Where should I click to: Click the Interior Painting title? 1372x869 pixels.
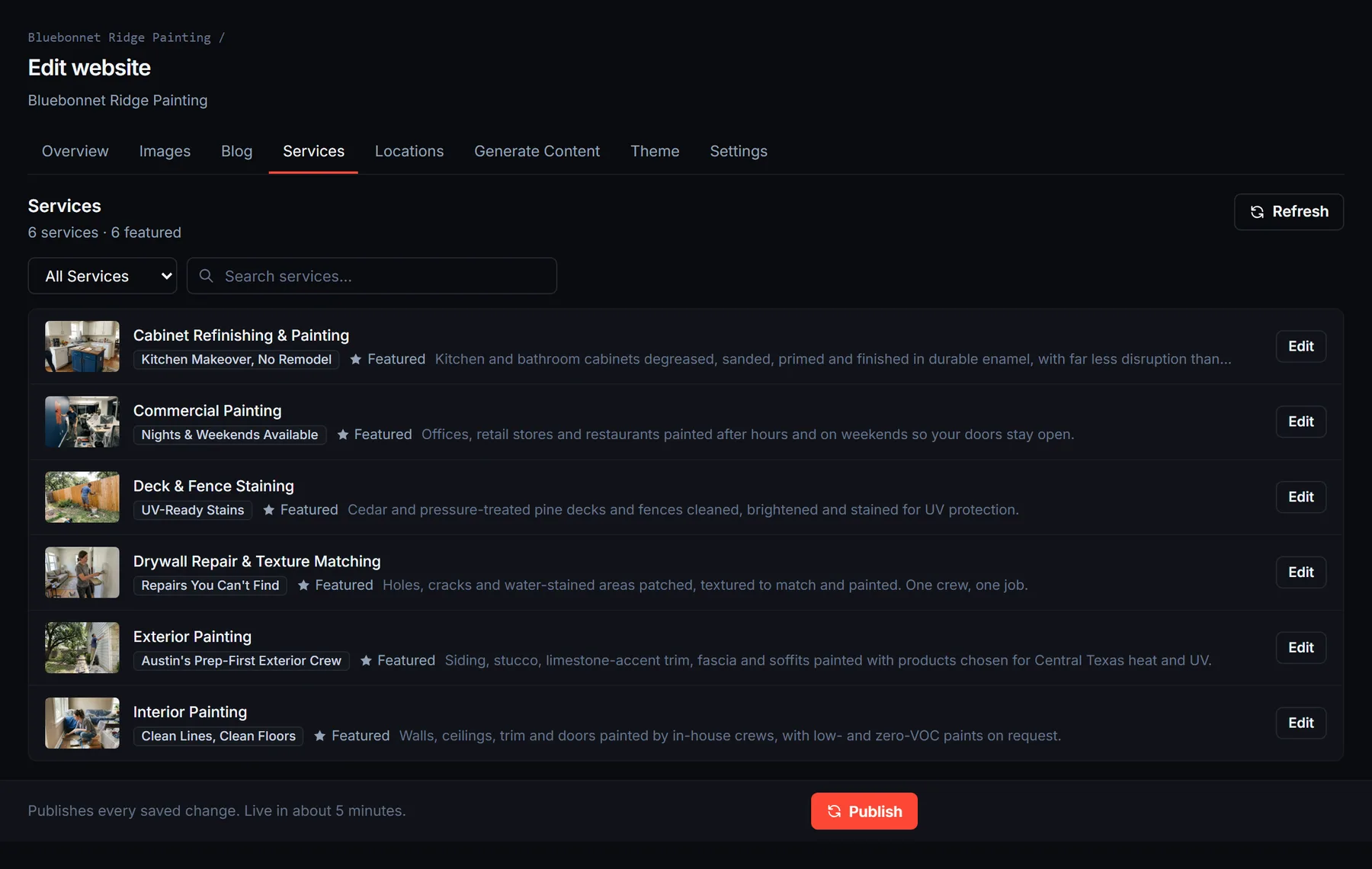[190, 712]
